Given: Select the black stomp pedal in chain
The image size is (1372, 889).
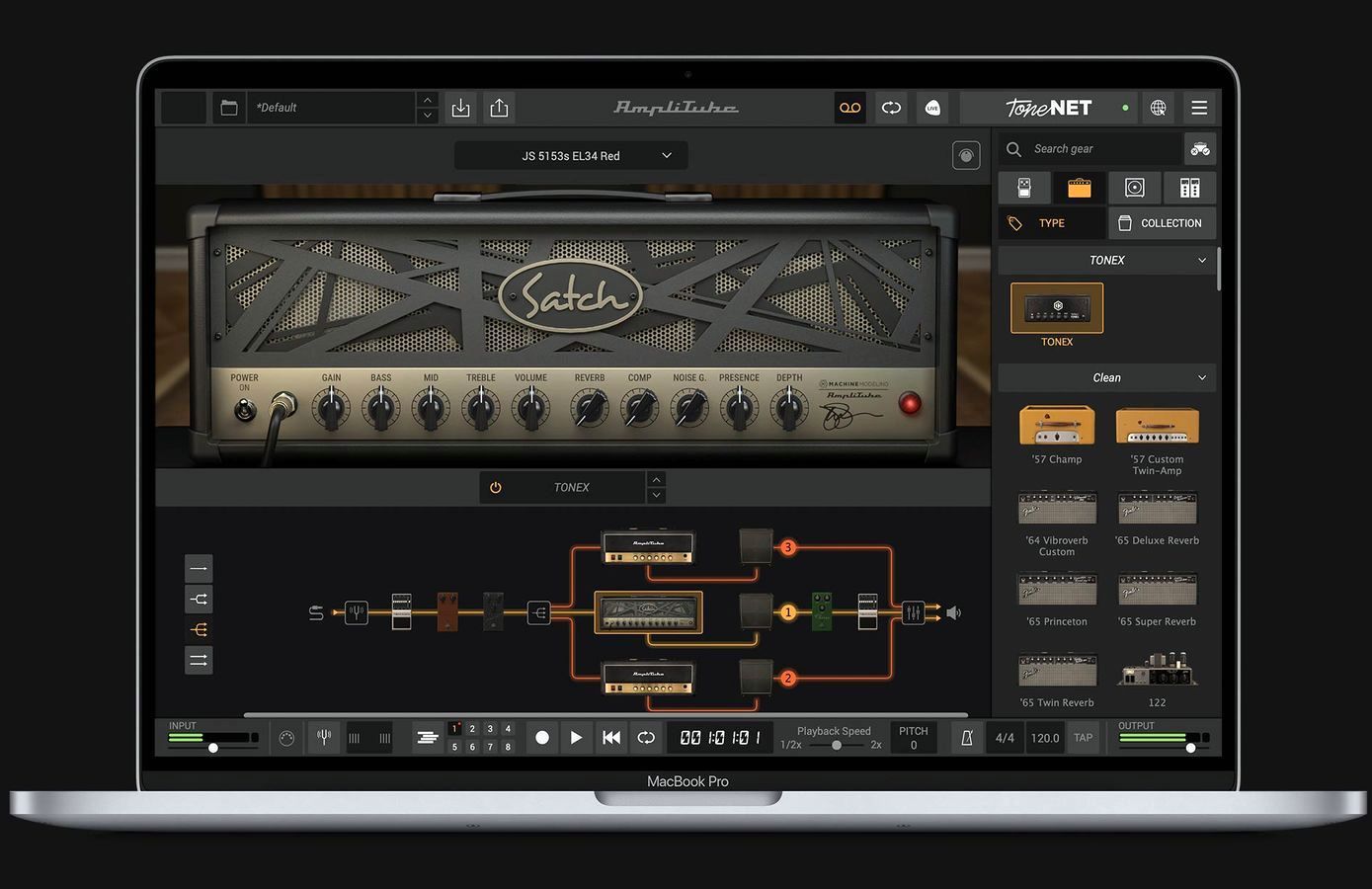Looking at the screenshot, I should pyautogui.click(x=493, y=611).
